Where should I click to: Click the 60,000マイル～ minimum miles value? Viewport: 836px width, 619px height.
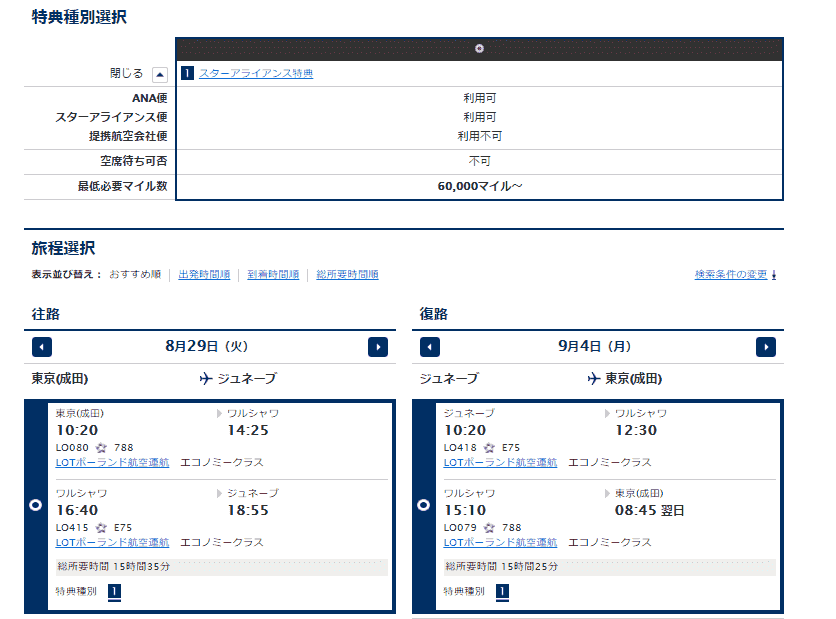click(x=480, y=186)
